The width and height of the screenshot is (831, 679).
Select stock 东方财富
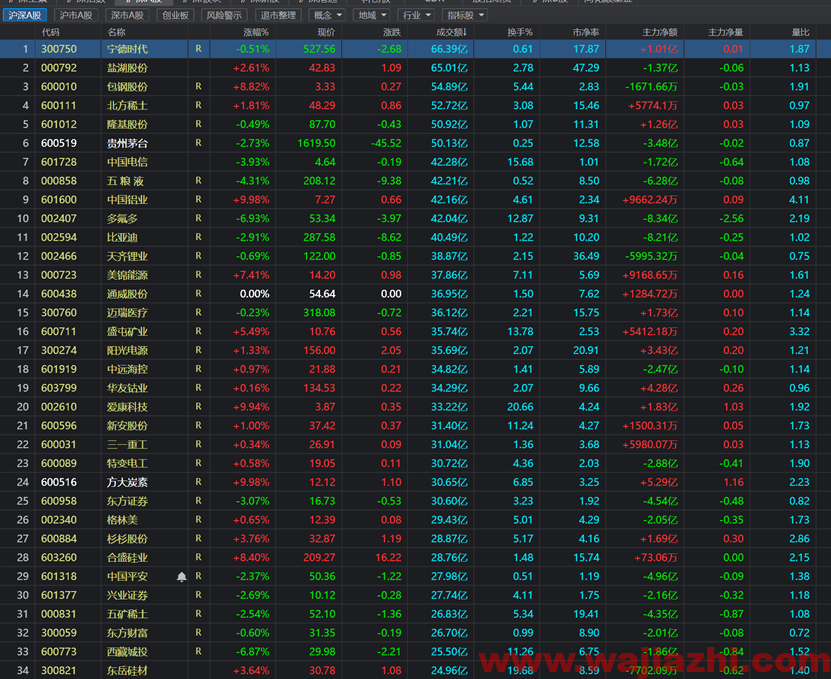(x=127, y=632)
